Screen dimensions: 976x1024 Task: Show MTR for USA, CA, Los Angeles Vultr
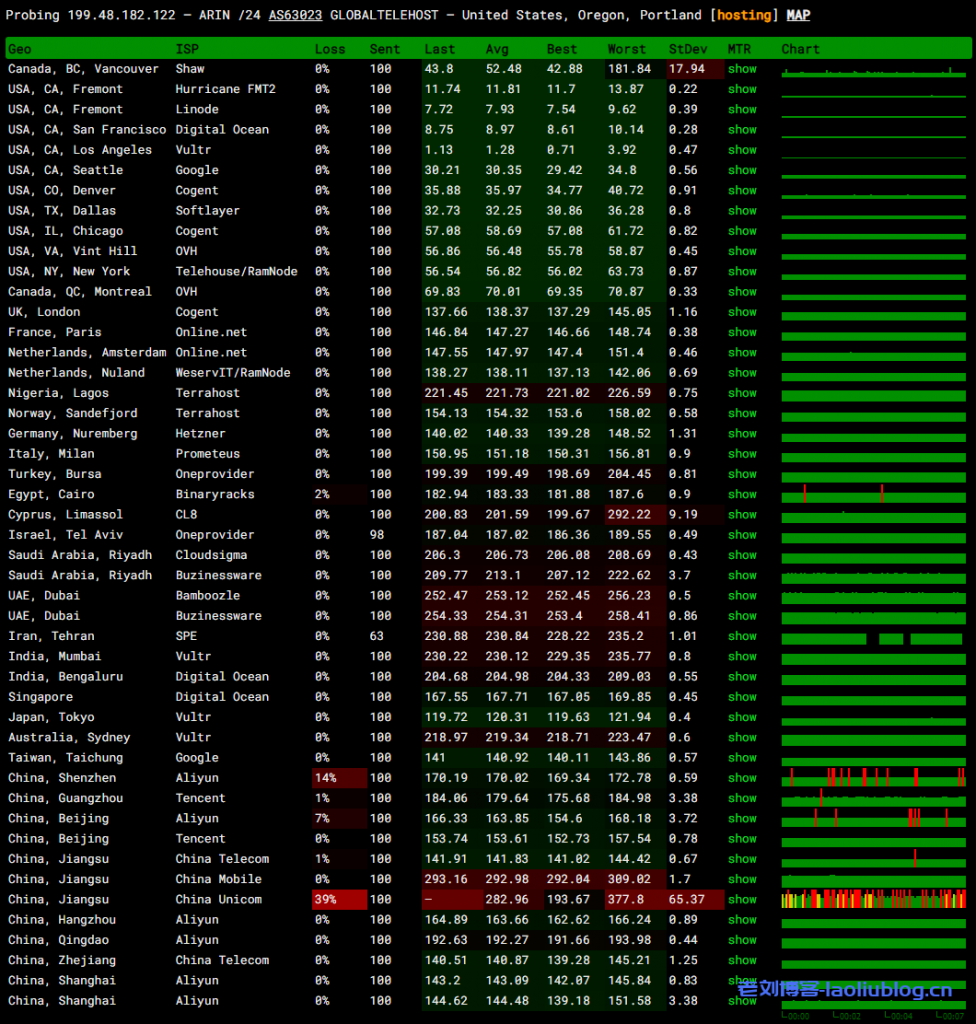742,150
